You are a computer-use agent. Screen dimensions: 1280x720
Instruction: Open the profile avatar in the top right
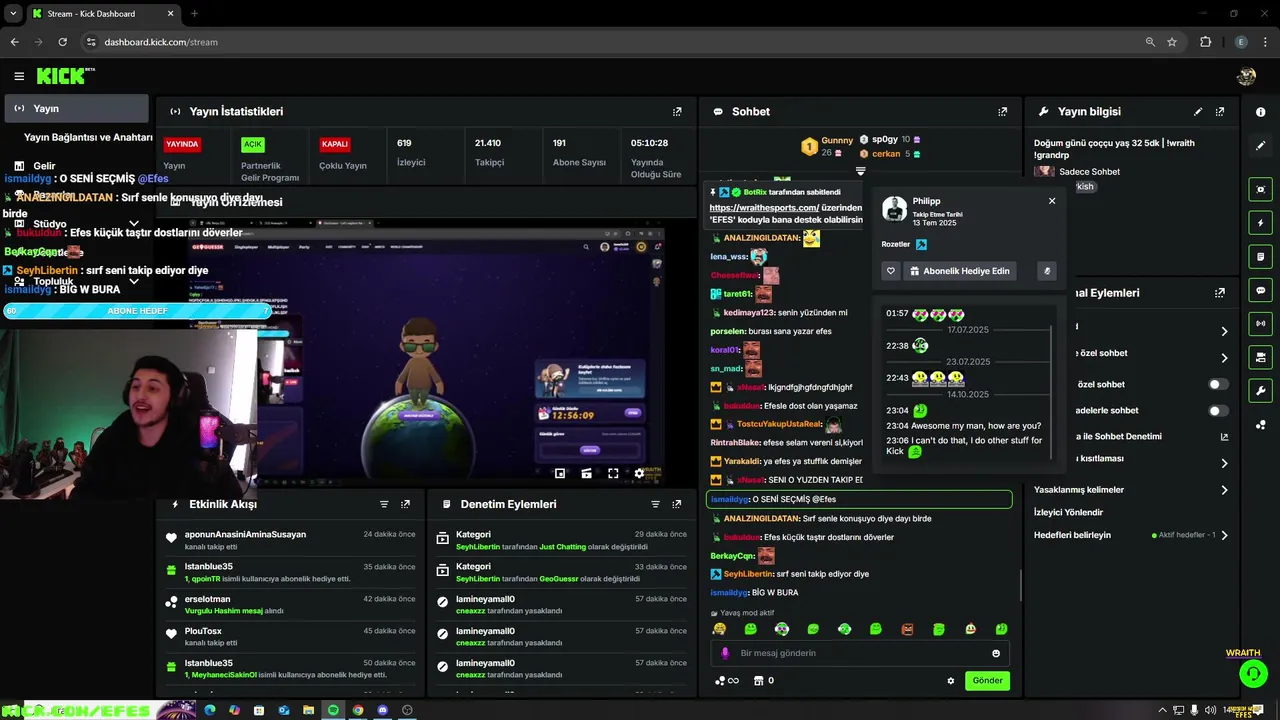[1246, 76]
